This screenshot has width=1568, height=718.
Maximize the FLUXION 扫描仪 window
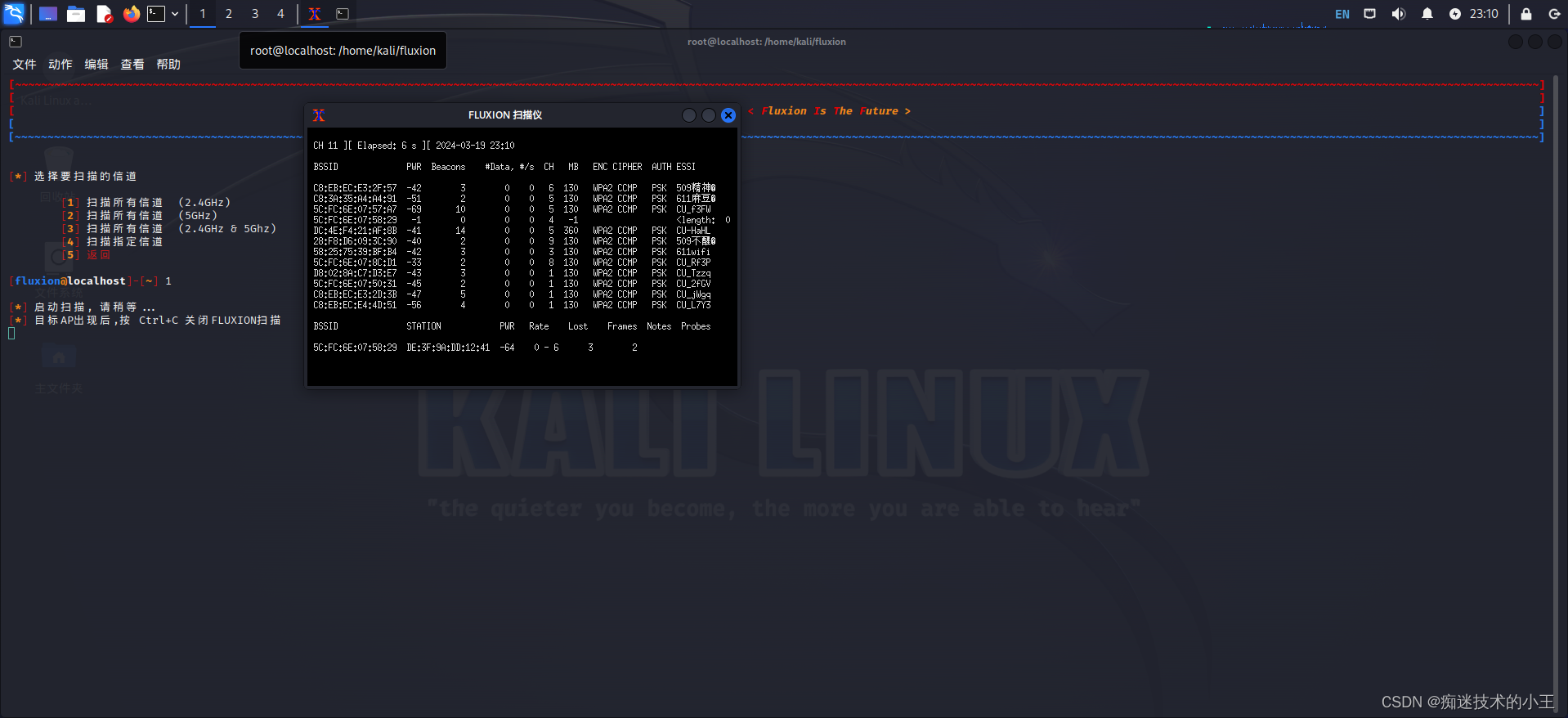tap(709, 115)
